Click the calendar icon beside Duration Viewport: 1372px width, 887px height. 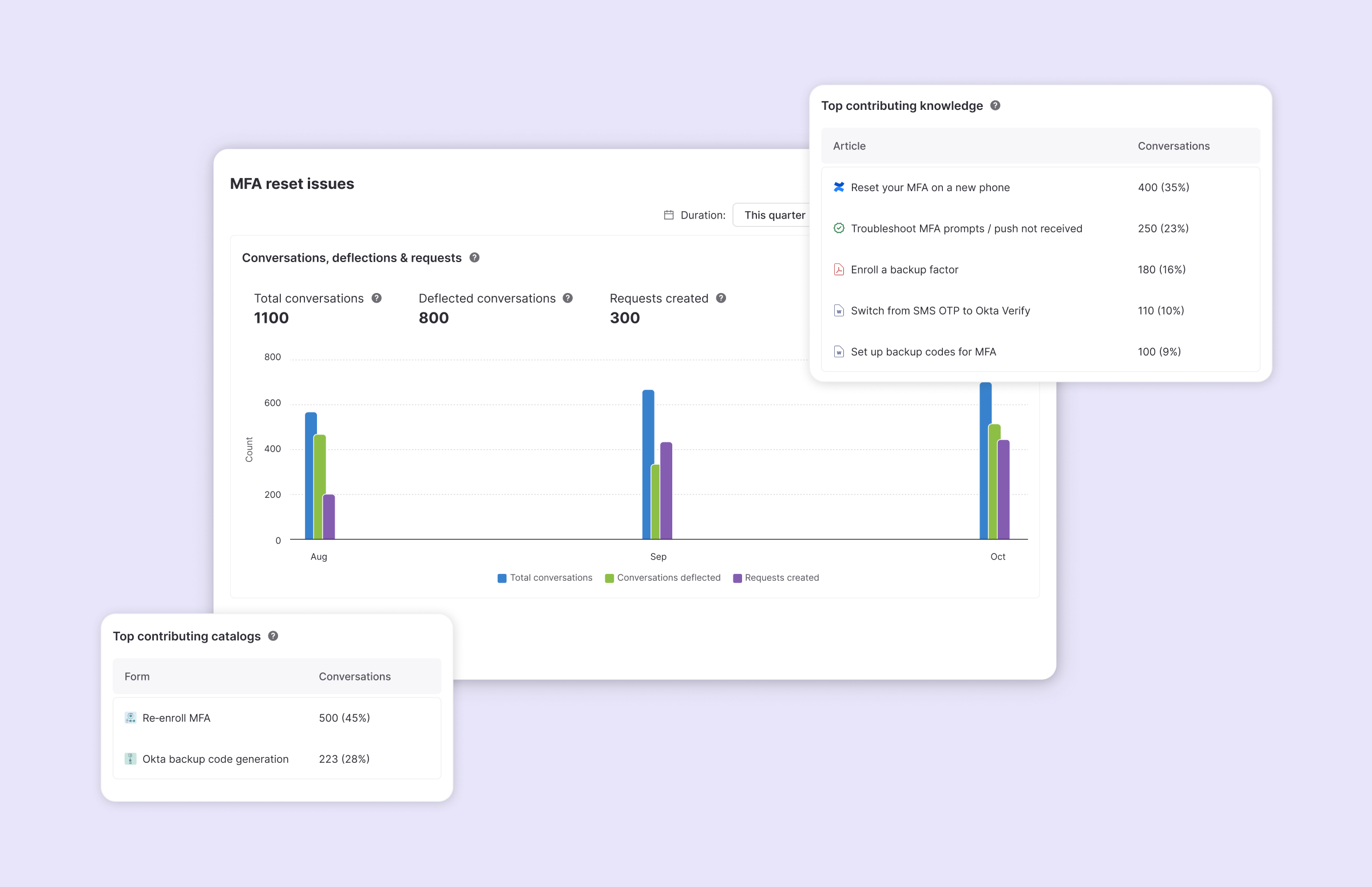668,215
